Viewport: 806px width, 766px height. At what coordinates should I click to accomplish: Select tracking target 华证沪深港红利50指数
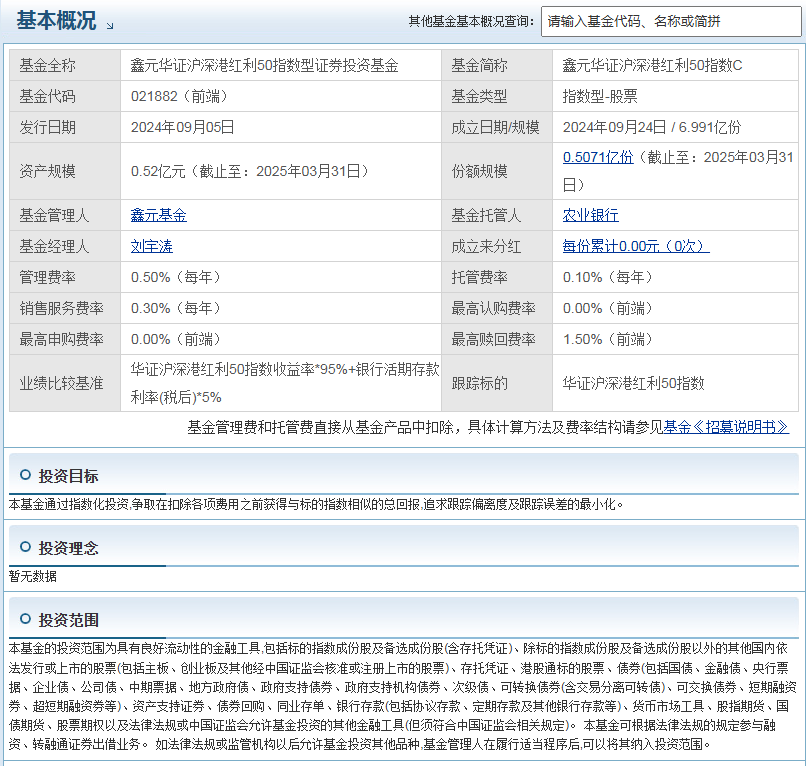[x=633, y=383]
